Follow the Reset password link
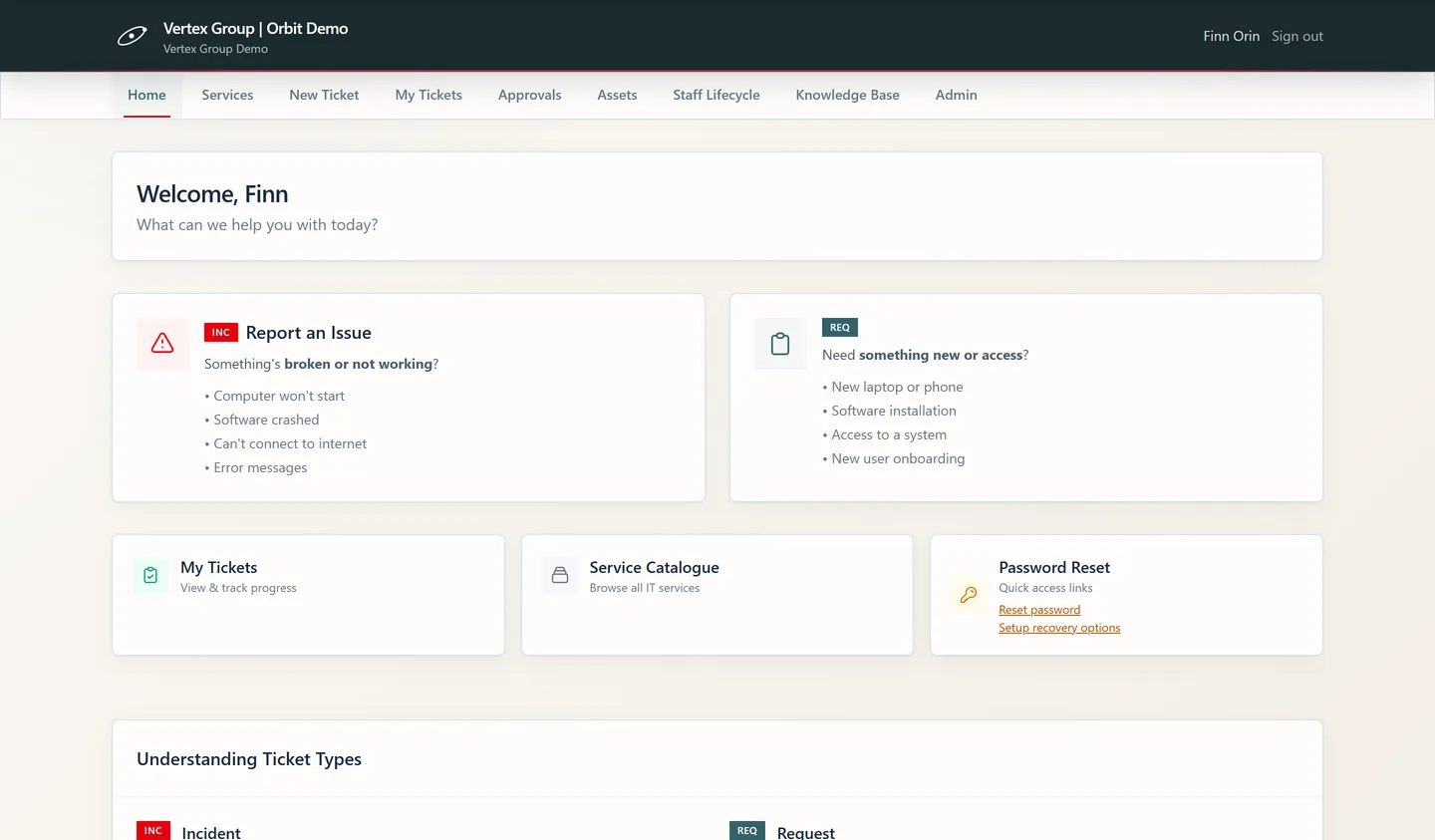Viewport: 1435px width, 840px height. 1039,610
